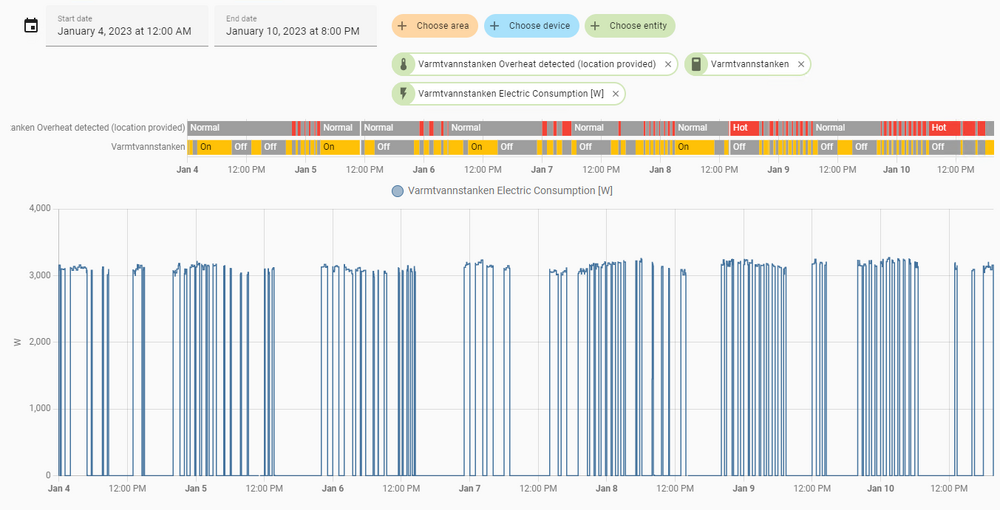Select the first yellow On segment
1000x510 pixels.
[208, 147]
